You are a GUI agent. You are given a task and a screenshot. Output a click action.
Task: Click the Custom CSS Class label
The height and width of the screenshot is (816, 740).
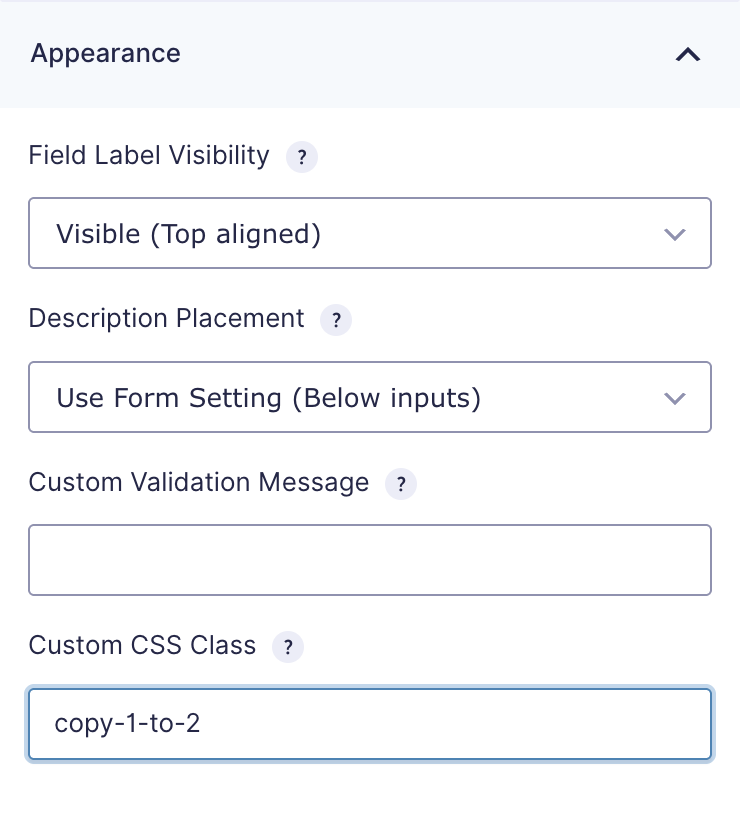[x=142, y=645]
